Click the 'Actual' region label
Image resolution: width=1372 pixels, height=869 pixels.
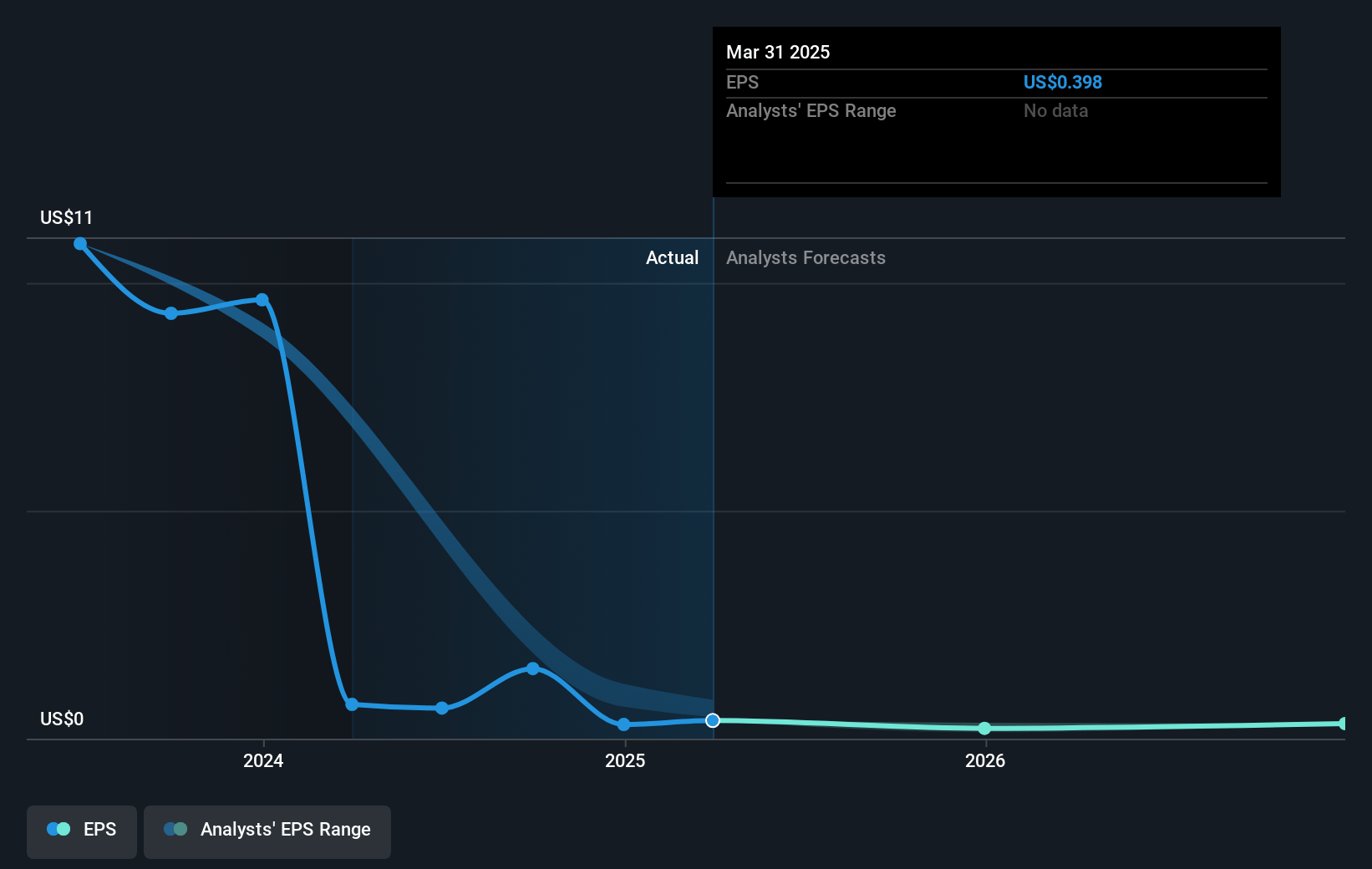(672, 258)
